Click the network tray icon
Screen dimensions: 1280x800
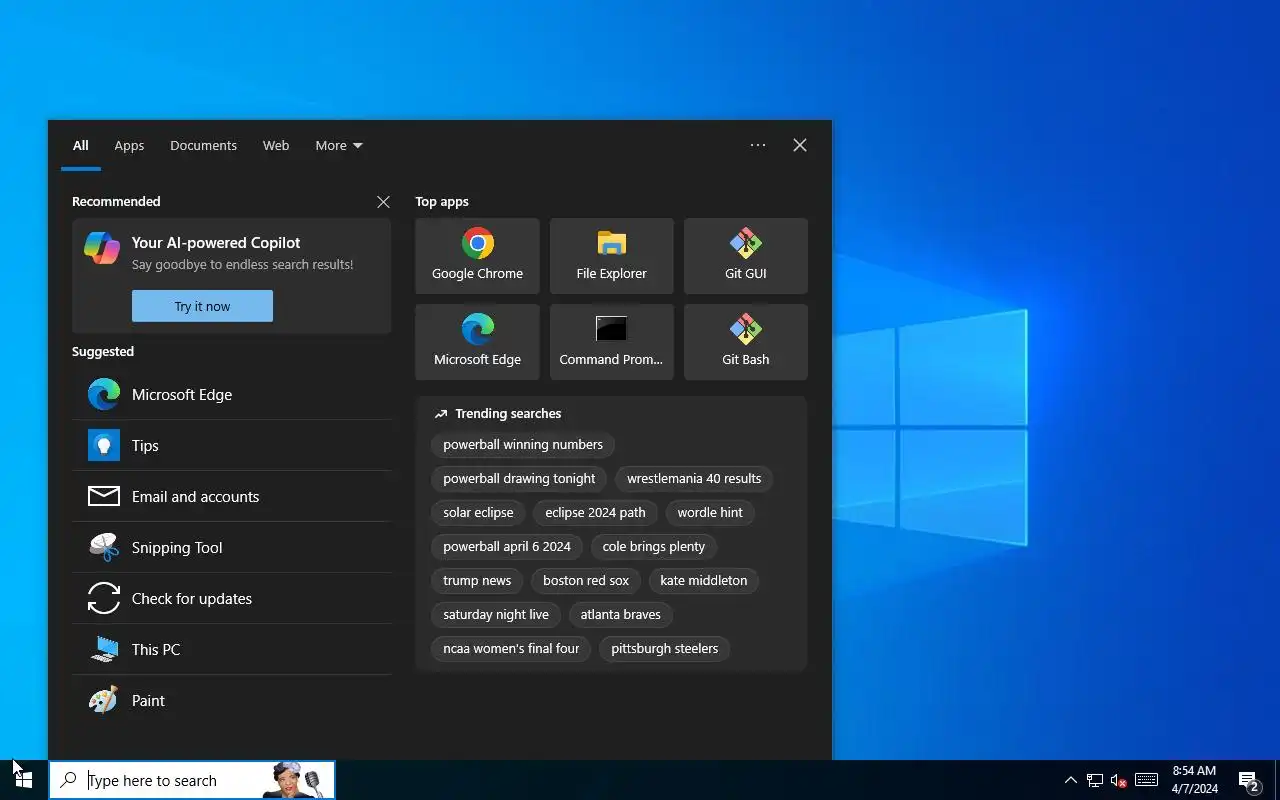pos(1095,780)
